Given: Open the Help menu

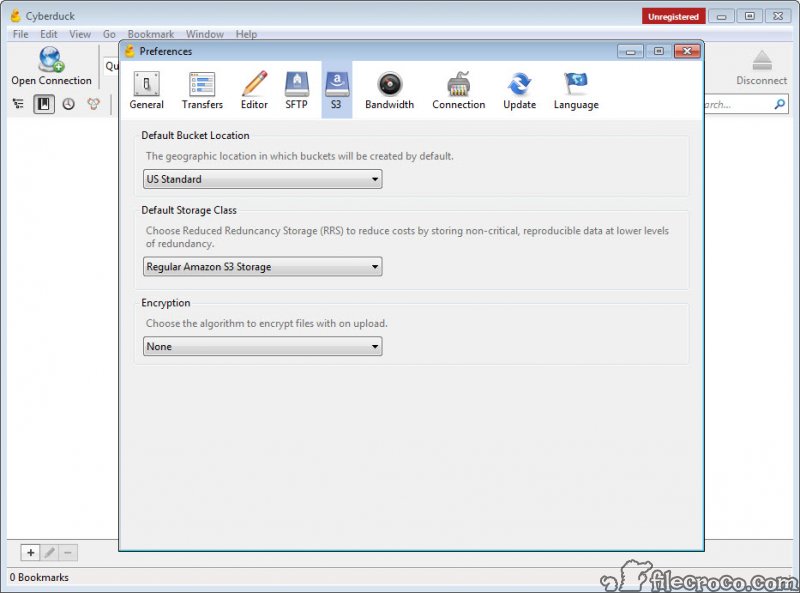Looking at the screenshot, I should (246, 34).
